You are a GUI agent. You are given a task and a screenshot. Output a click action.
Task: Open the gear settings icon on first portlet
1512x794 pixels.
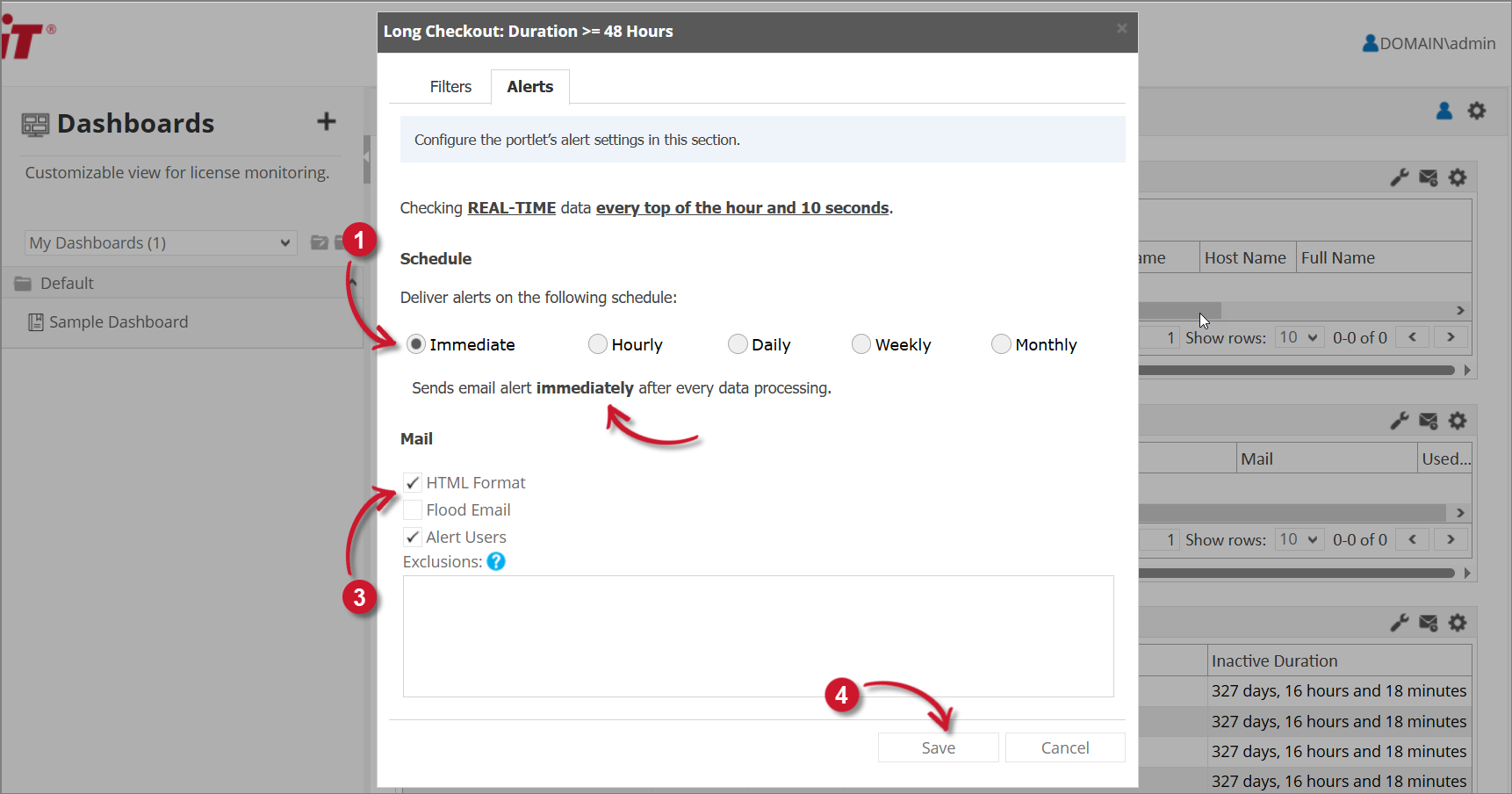pyautogui.click(x=1458, y=177)
